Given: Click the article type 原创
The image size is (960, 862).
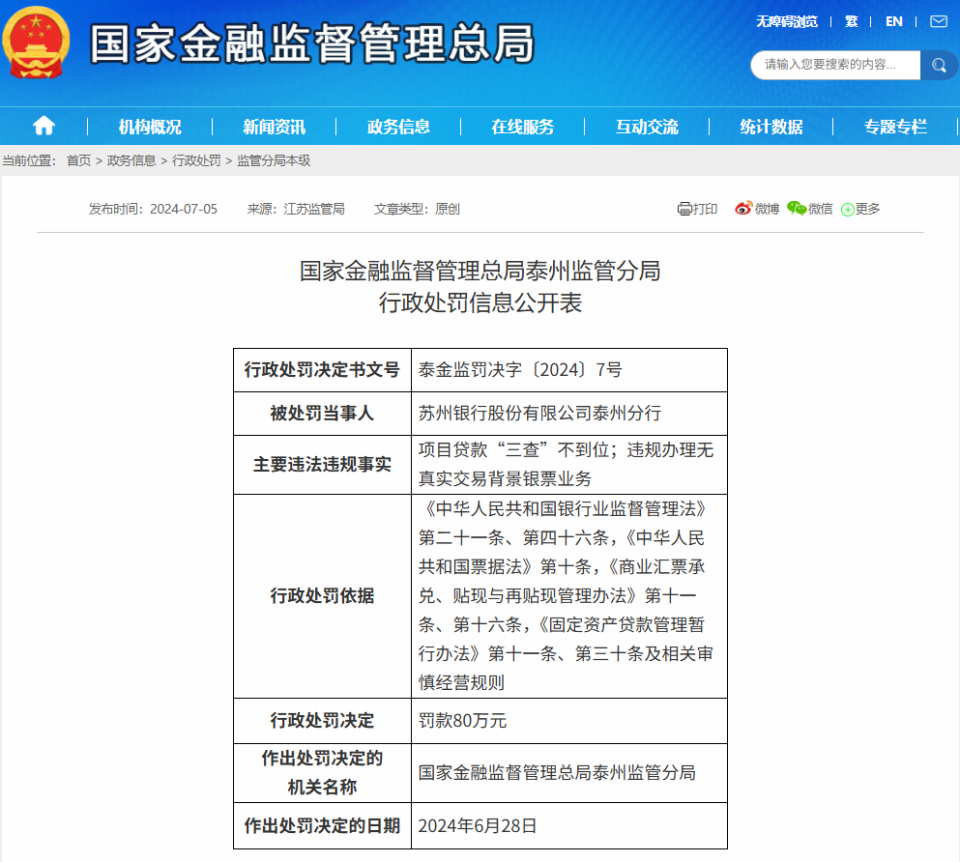Looking at the screenshot, I should point(448,209).
